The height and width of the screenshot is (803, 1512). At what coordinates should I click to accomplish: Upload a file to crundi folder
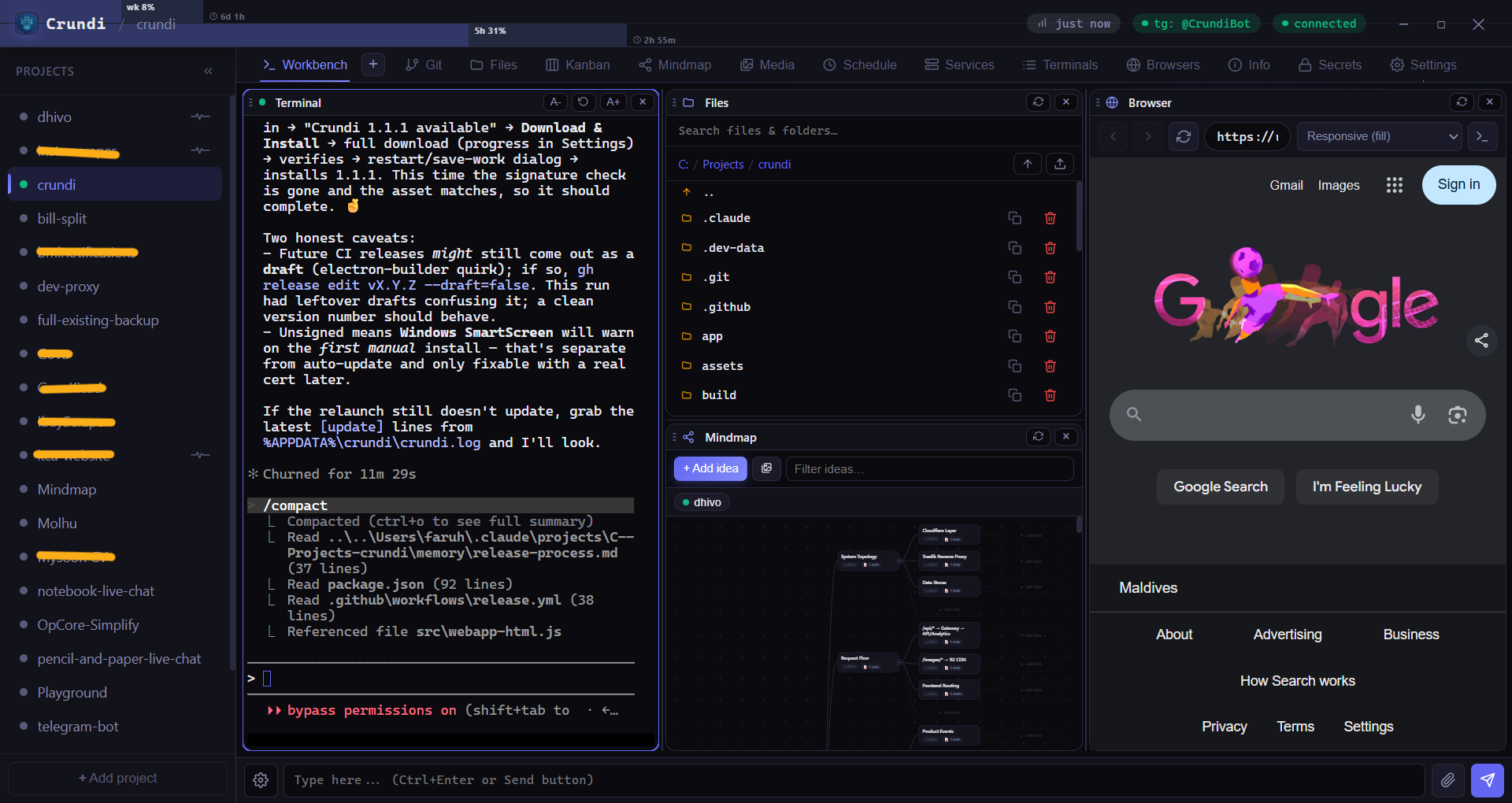(1060, 164)
